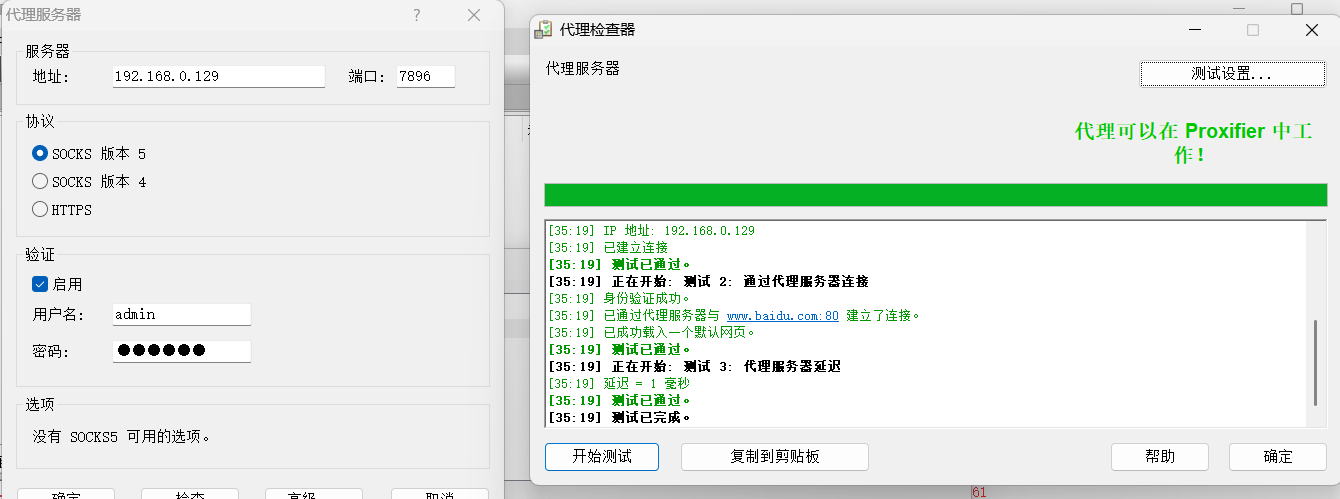The height and width of the screenshot is (499, 1340).
Task: Click the green test progress bar
Action: point(935,195)
